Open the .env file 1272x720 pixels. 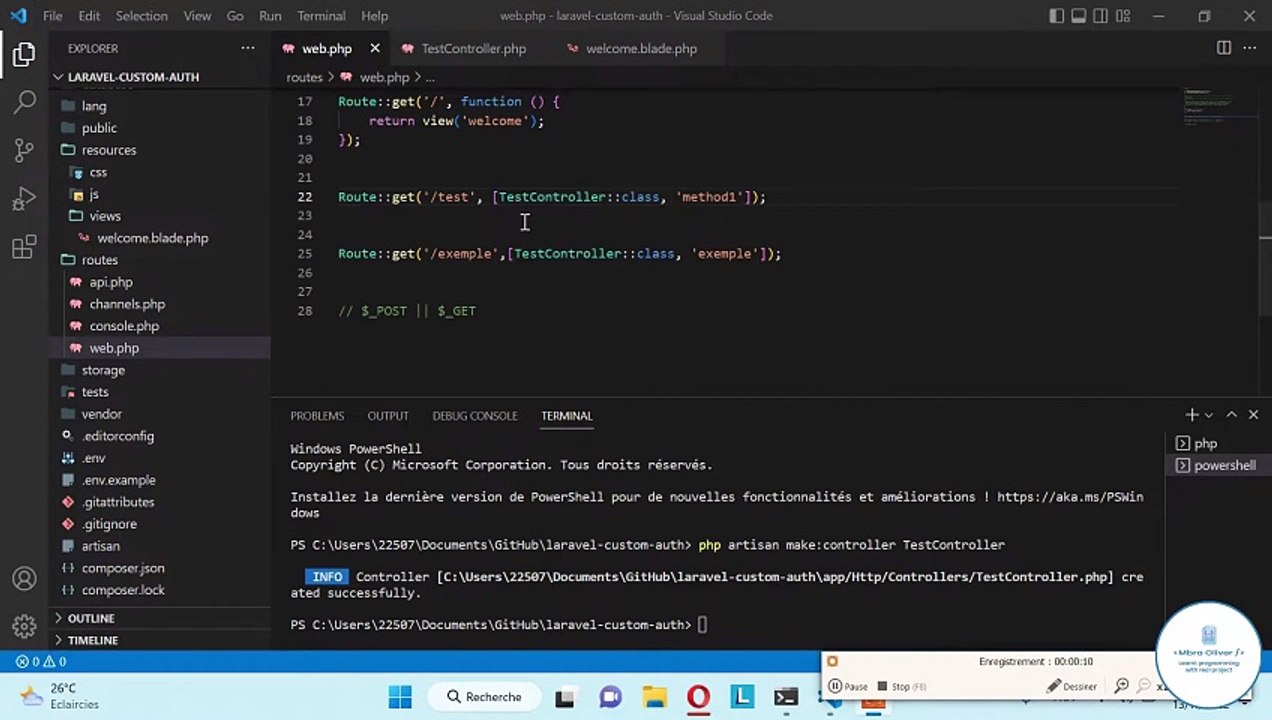(160, 458)
